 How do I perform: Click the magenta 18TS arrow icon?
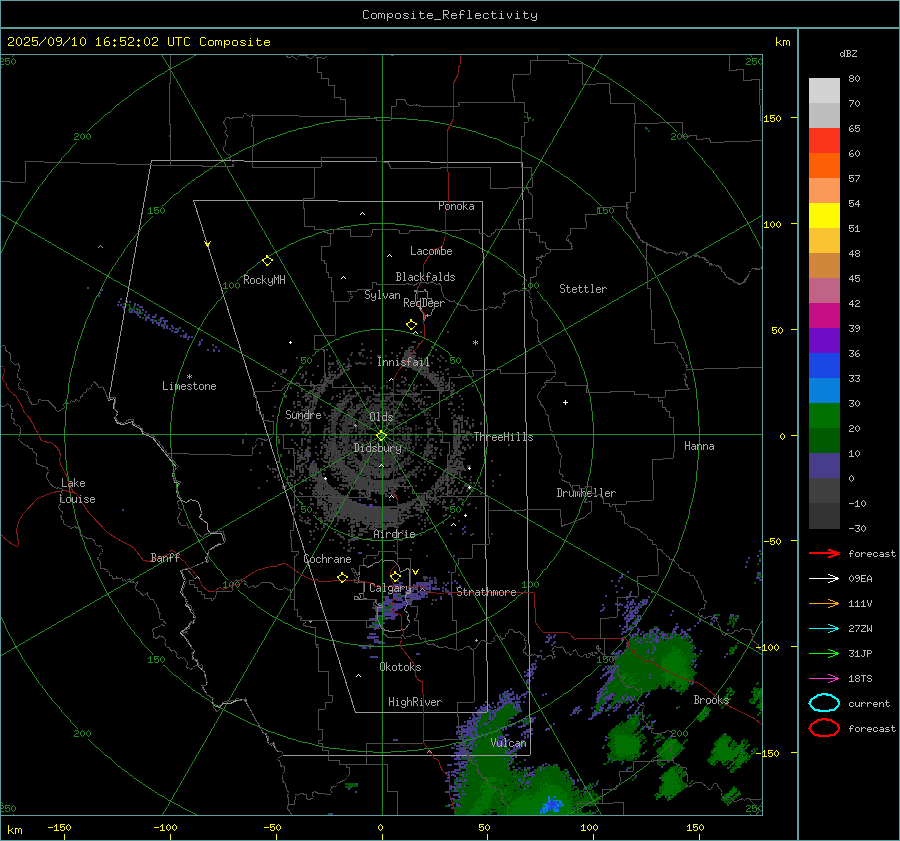(x=824, y=679)
